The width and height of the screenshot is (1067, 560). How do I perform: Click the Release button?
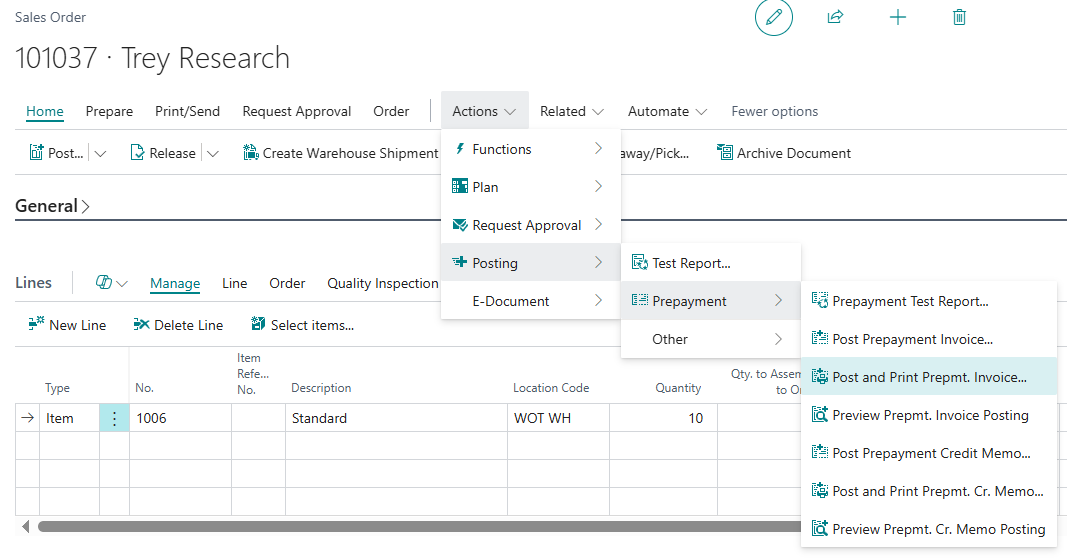[x=163, y=153]
